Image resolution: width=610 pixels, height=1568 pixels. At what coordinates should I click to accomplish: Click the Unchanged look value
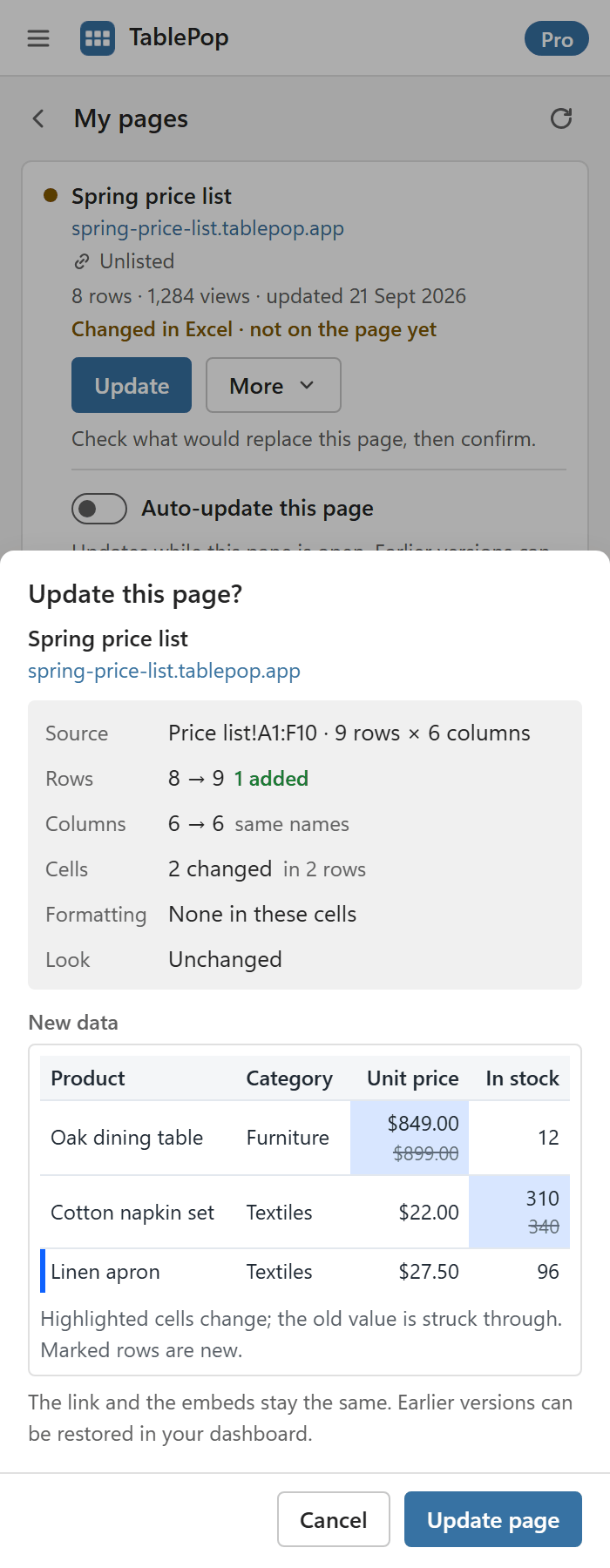coord(225,960)
